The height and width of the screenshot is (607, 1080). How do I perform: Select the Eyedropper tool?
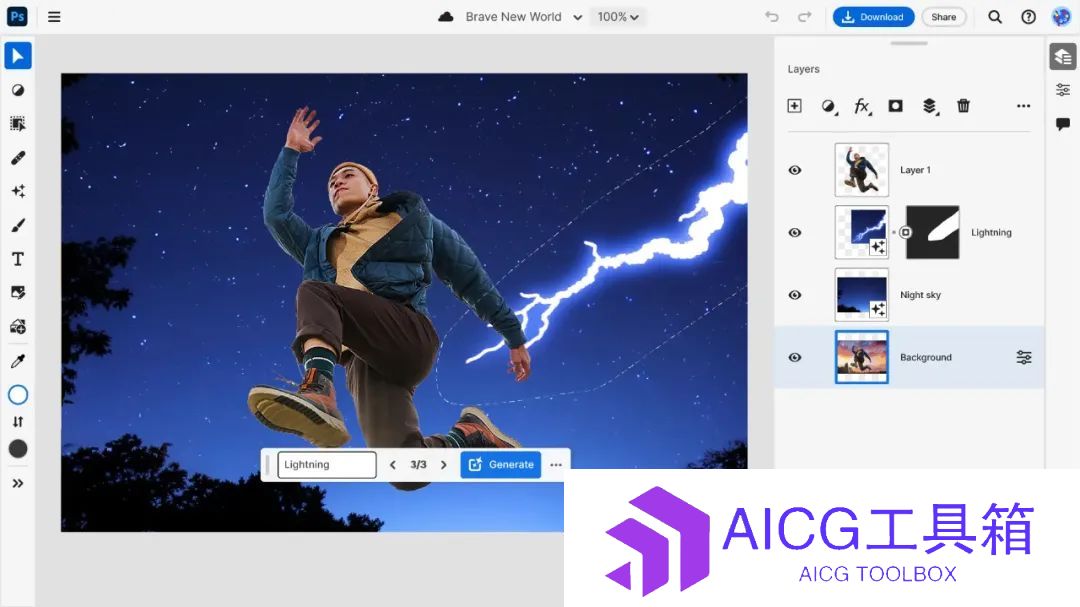tap(18, 361)
